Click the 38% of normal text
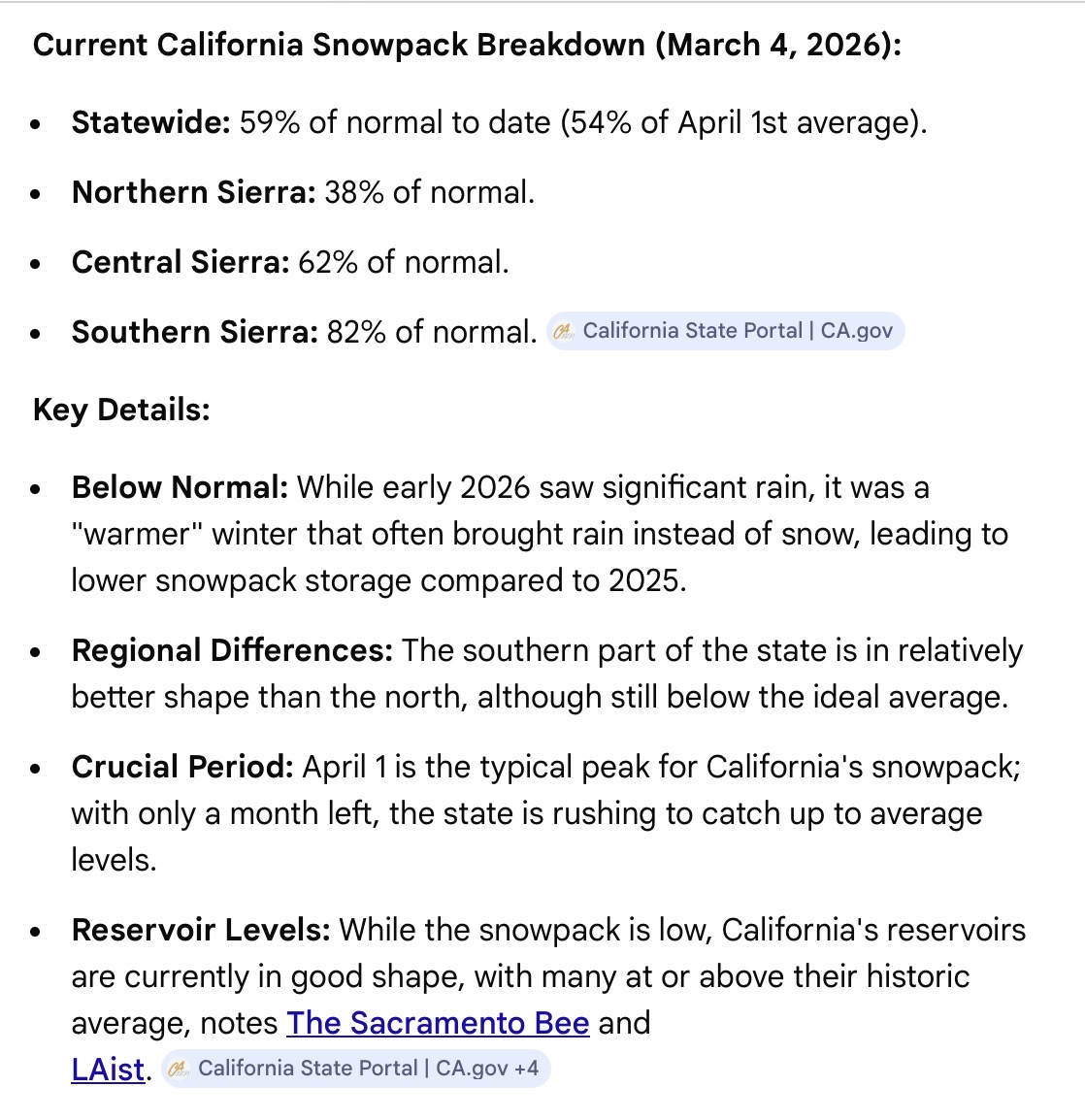The image size is (1085, 1120). 429,192
